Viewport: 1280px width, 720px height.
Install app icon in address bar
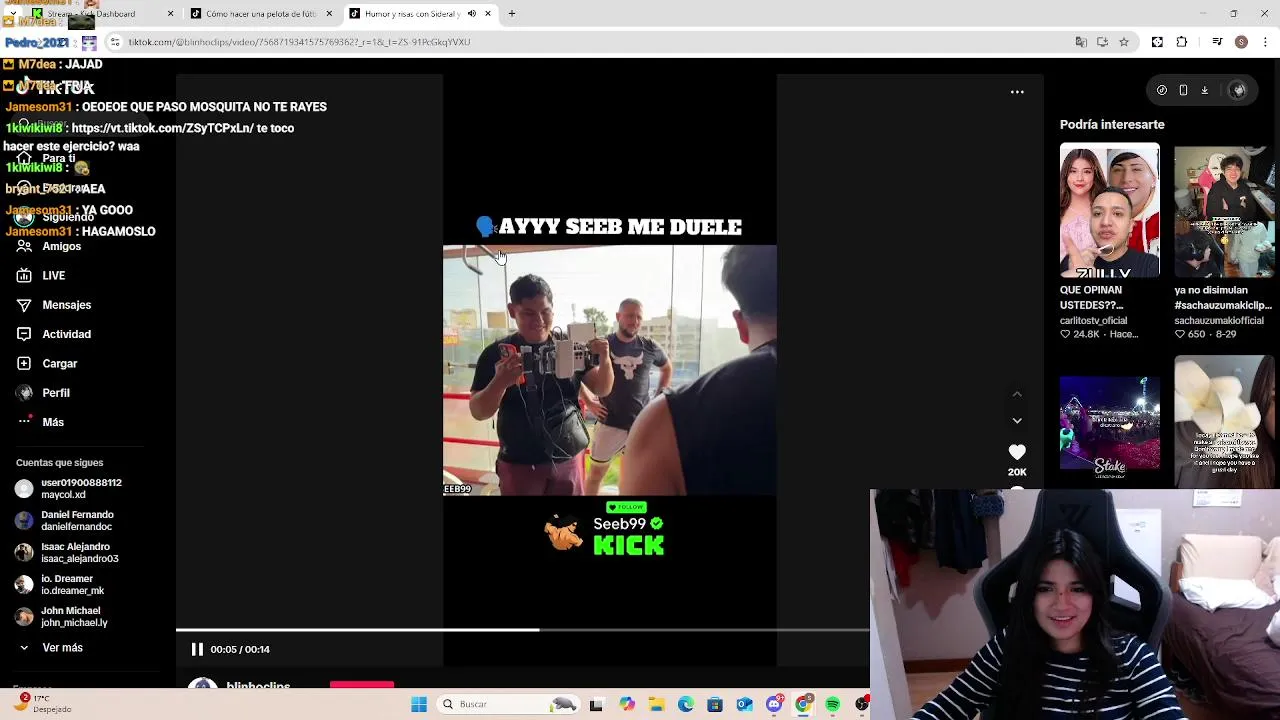pyautogui.click(x=1102, y=42)
